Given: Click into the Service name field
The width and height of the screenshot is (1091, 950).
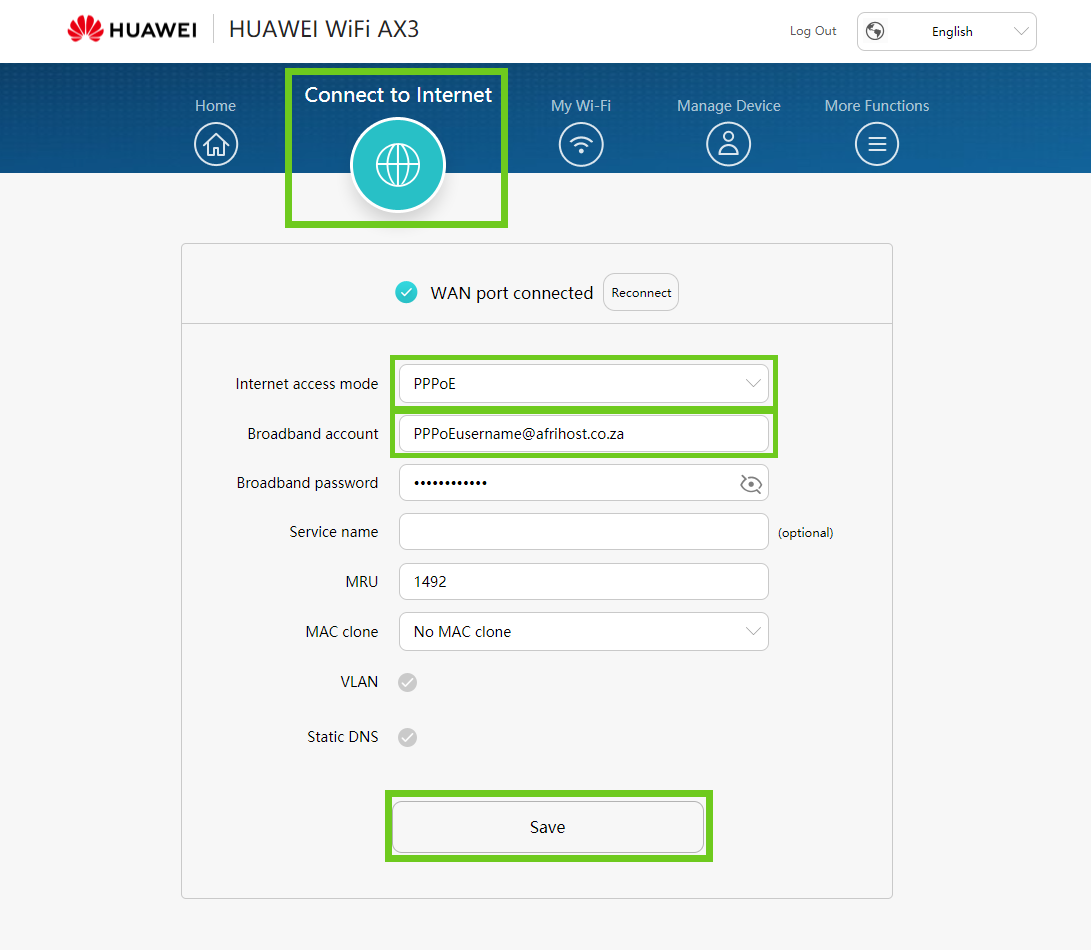Looking at the screenshot, I should (583, 532).
